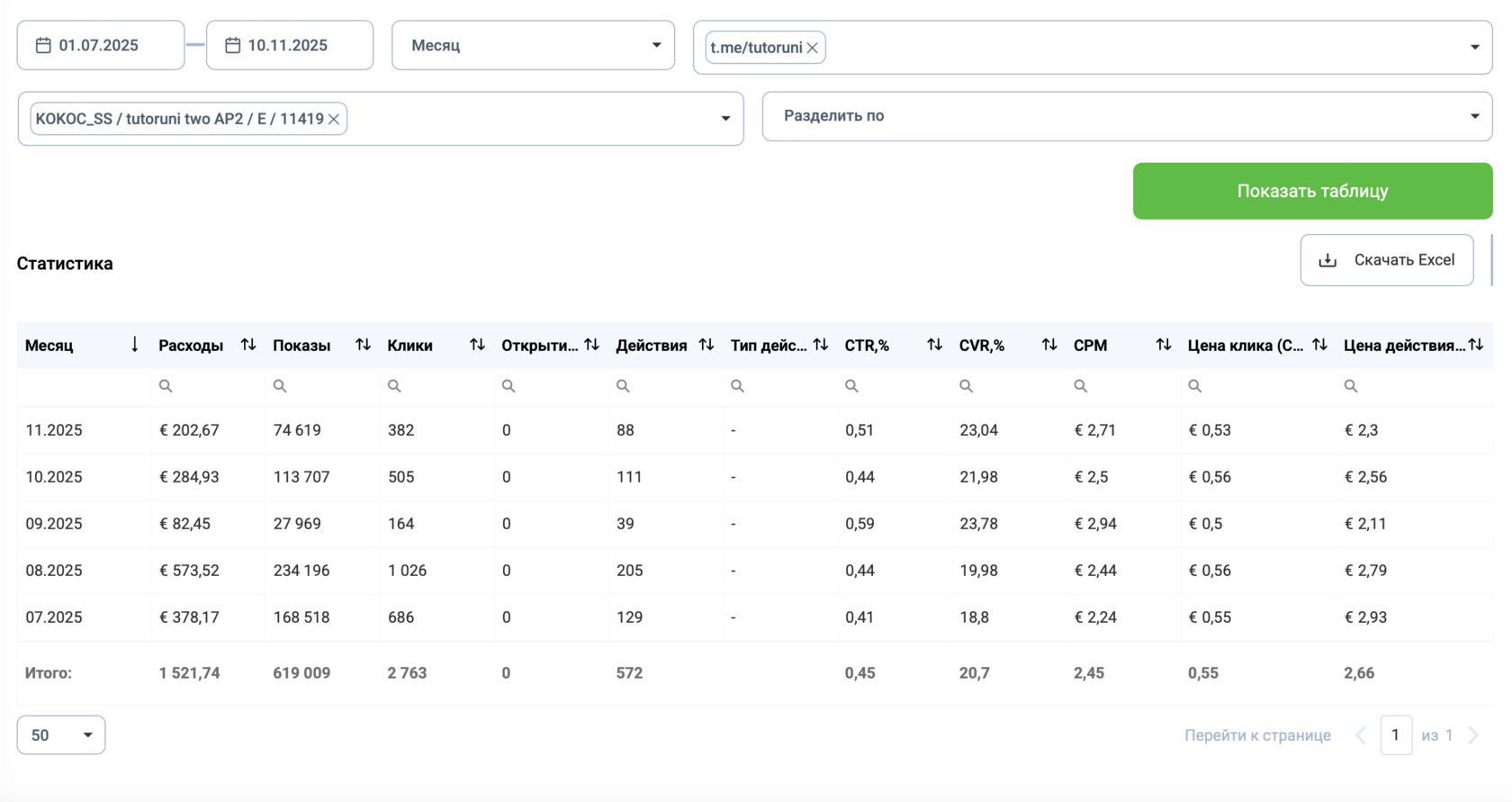Remove the t.me/tutoruni tag
Screen dimensions: 1512x802
coord(813,48)
